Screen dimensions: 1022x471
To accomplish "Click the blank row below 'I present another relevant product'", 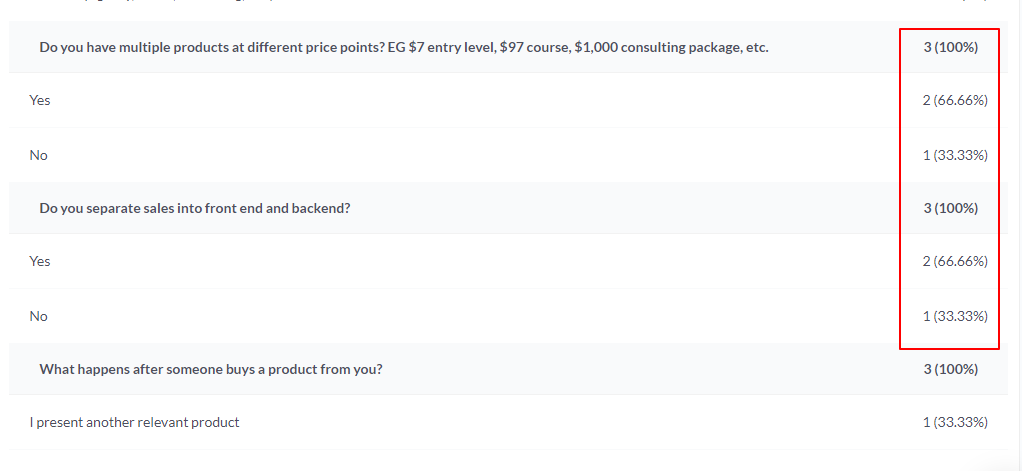I will pos(500,461).
